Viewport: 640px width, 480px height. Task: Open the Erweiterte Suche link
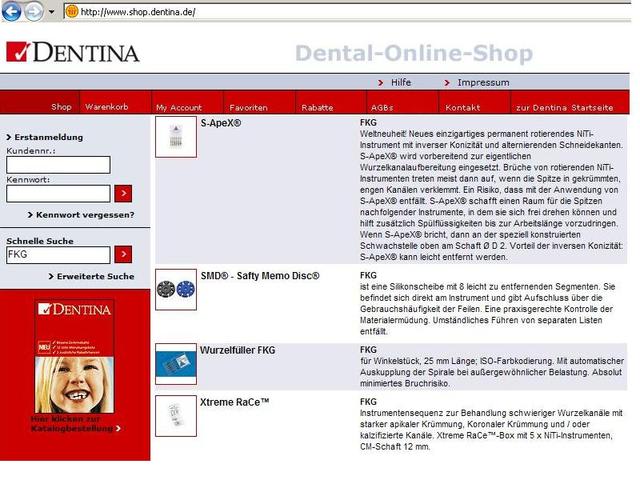(x=96, y=276)
